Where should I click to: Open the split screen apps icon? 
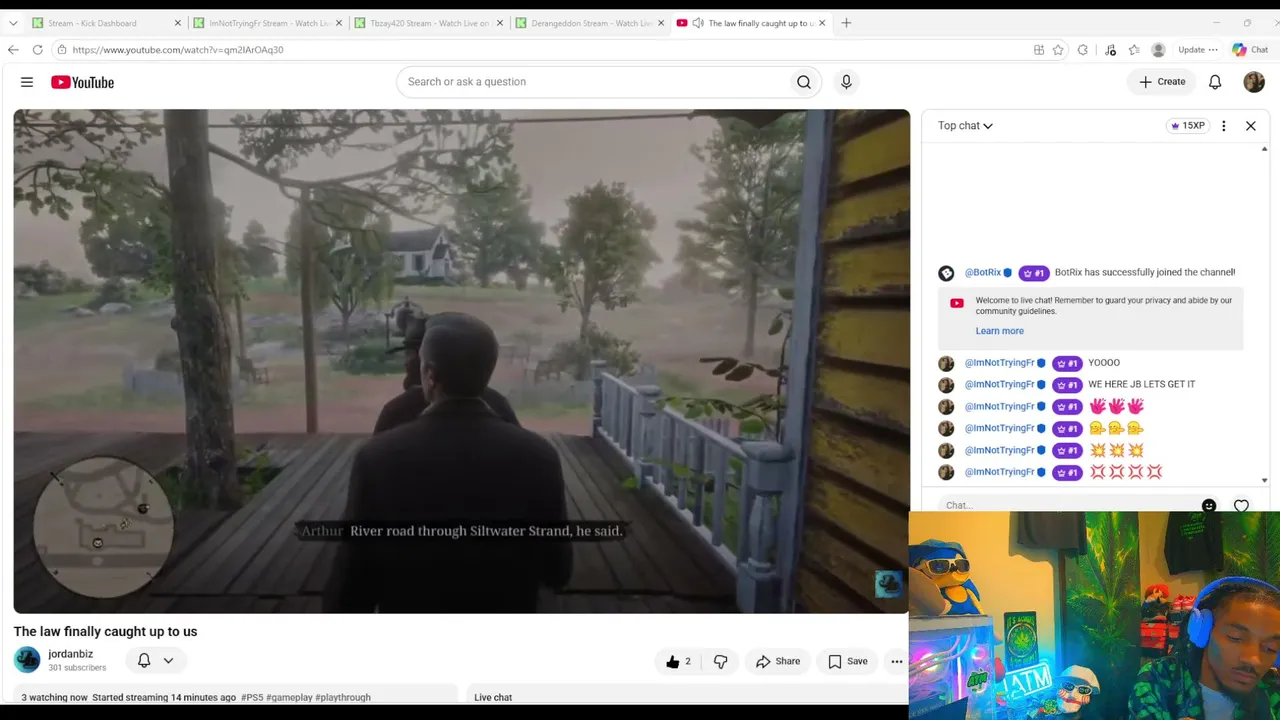(1039, 50)
